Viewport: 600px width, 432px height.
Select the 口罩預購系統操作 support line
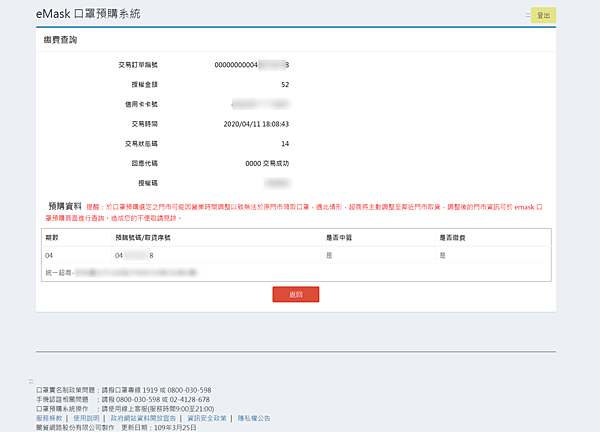(125, 409)
